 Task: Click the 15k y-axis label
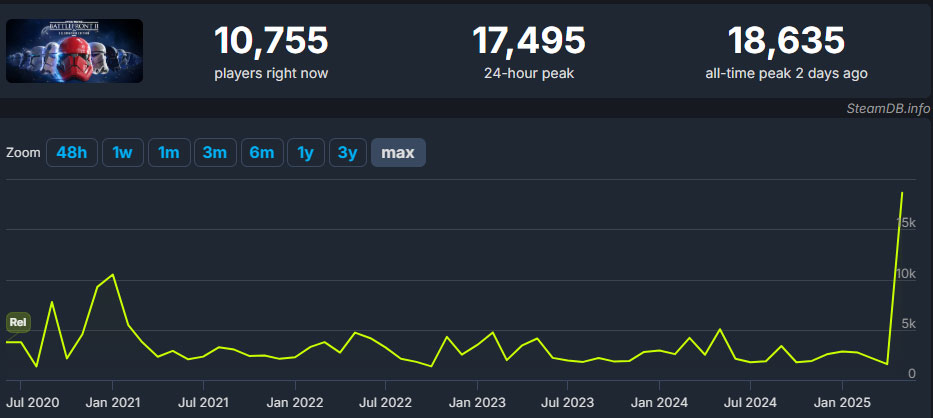pyautogui.click(x=906, y=223)
